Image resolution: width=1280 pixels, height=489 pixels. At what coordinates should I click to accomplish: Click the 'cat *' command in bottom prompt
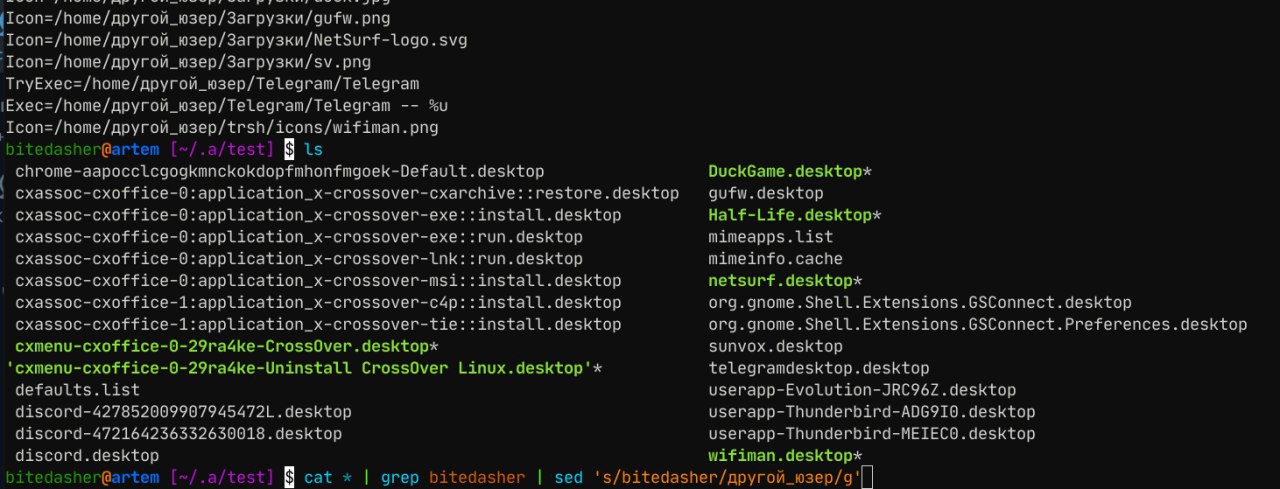328,478
